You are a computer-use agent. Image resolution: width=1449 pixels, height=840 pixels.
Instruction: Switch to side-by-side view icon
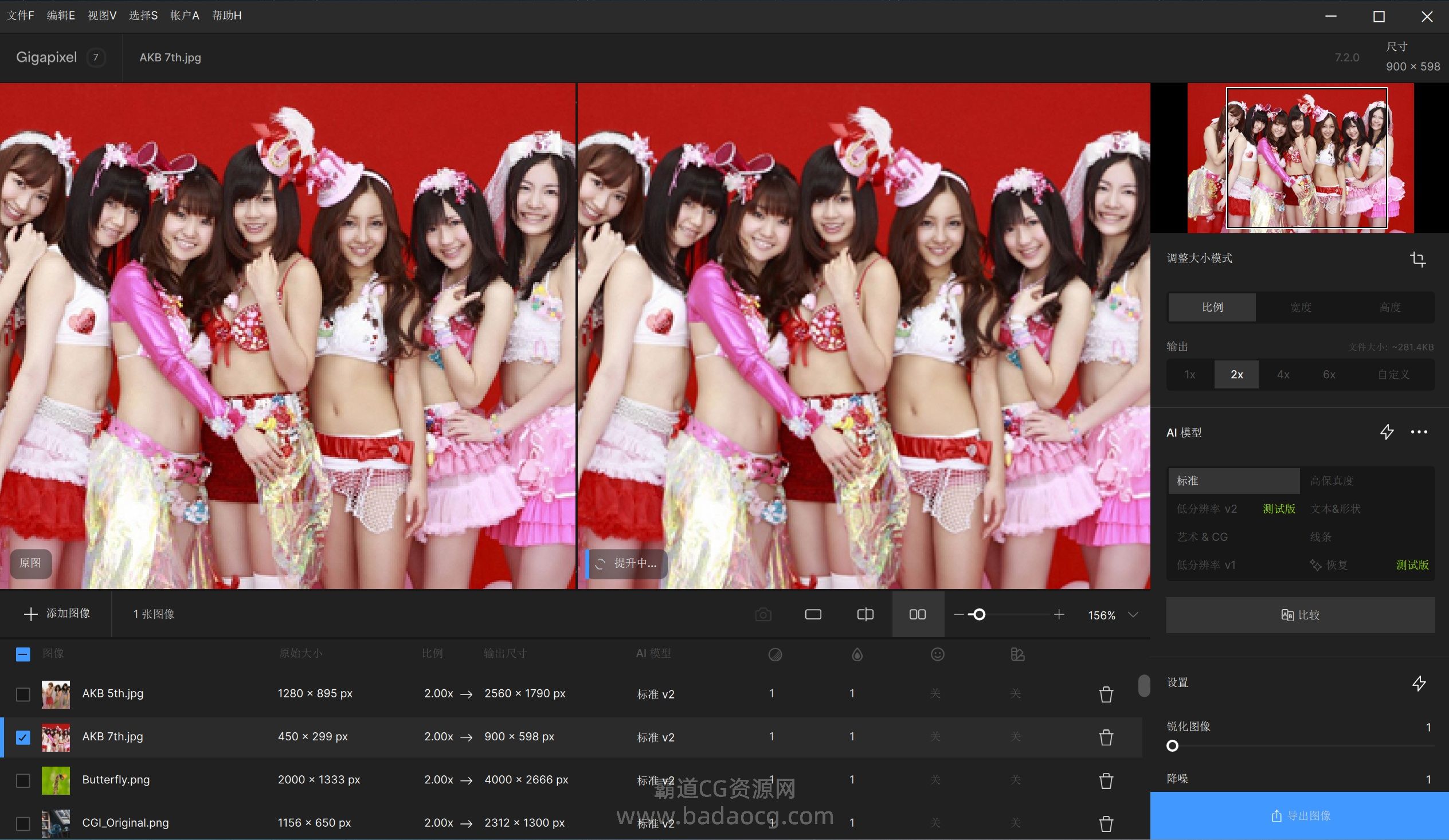[x=918, y=615]
